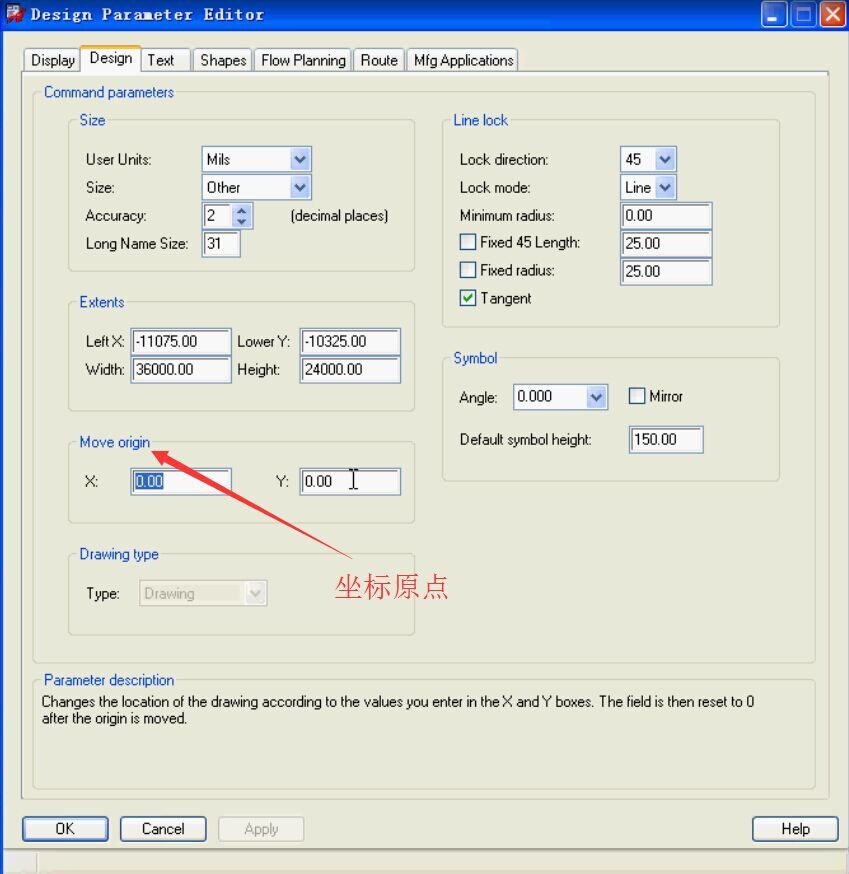Click the Long Name Size field
The image size is (849, 874).
(x=221, y=244)
